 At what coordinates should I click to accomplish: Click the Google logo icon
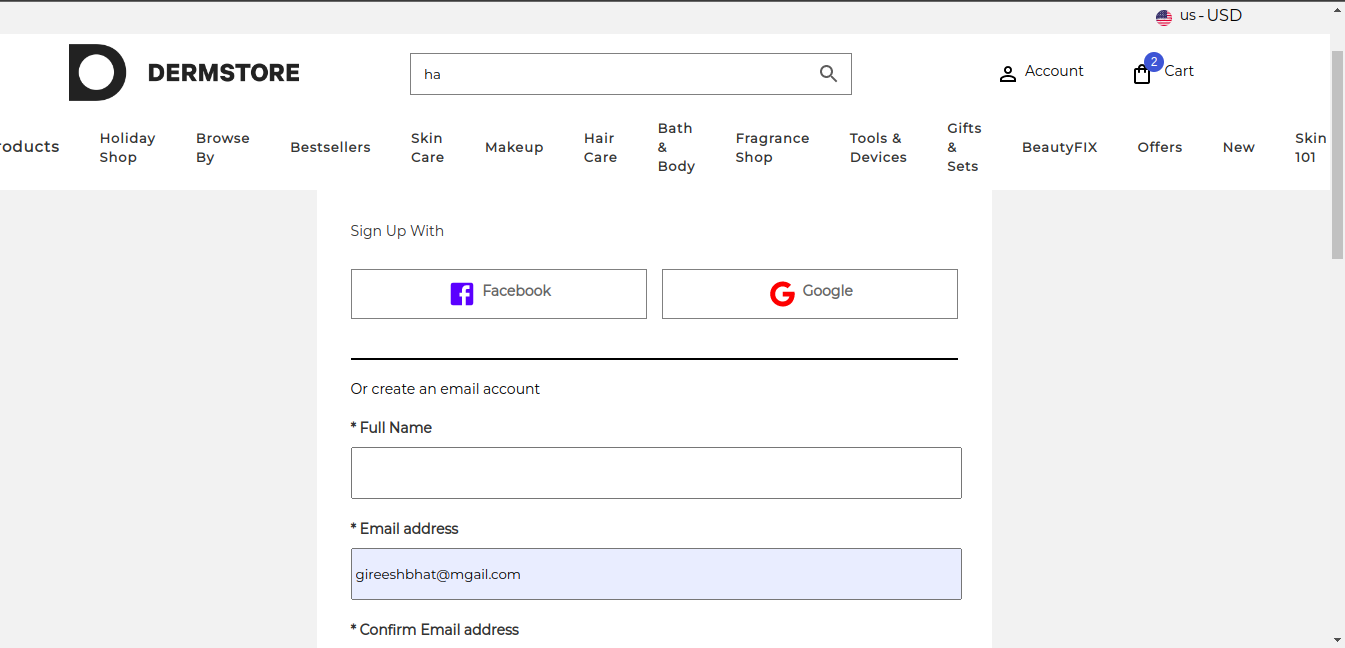tap(782, 293)
